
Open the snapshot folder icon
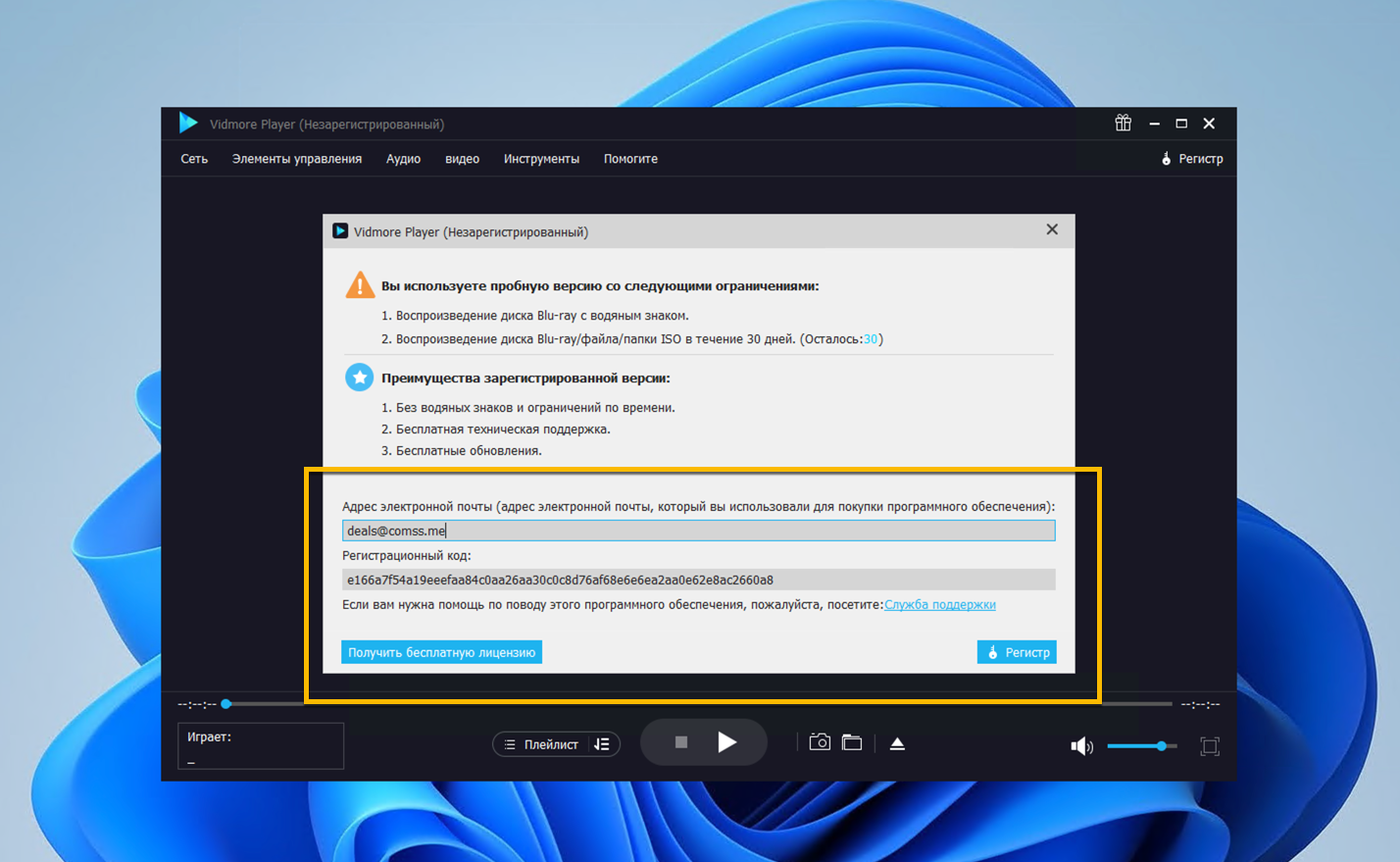coord(852,742)
